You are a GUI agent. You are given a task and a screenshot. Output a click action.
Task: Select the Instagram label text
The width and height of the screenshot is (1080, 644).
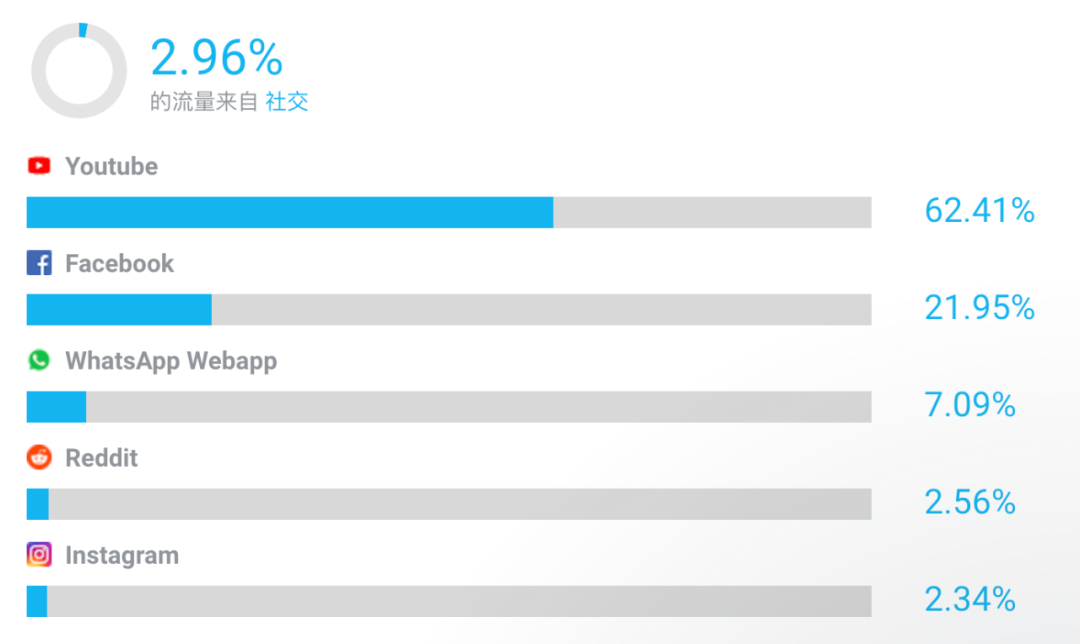(123, 556)
